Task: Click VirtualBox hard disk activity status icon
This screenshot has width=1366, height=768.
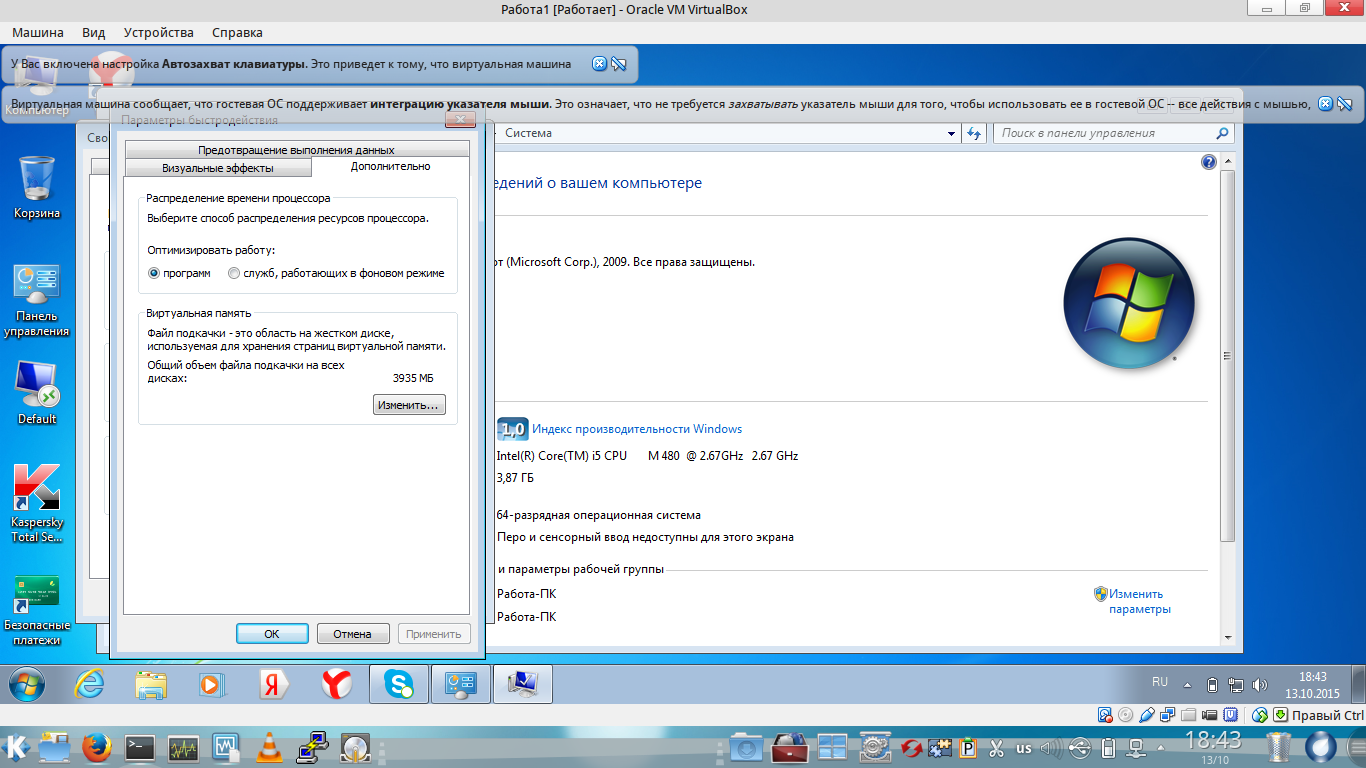Action: (1105, 715)
